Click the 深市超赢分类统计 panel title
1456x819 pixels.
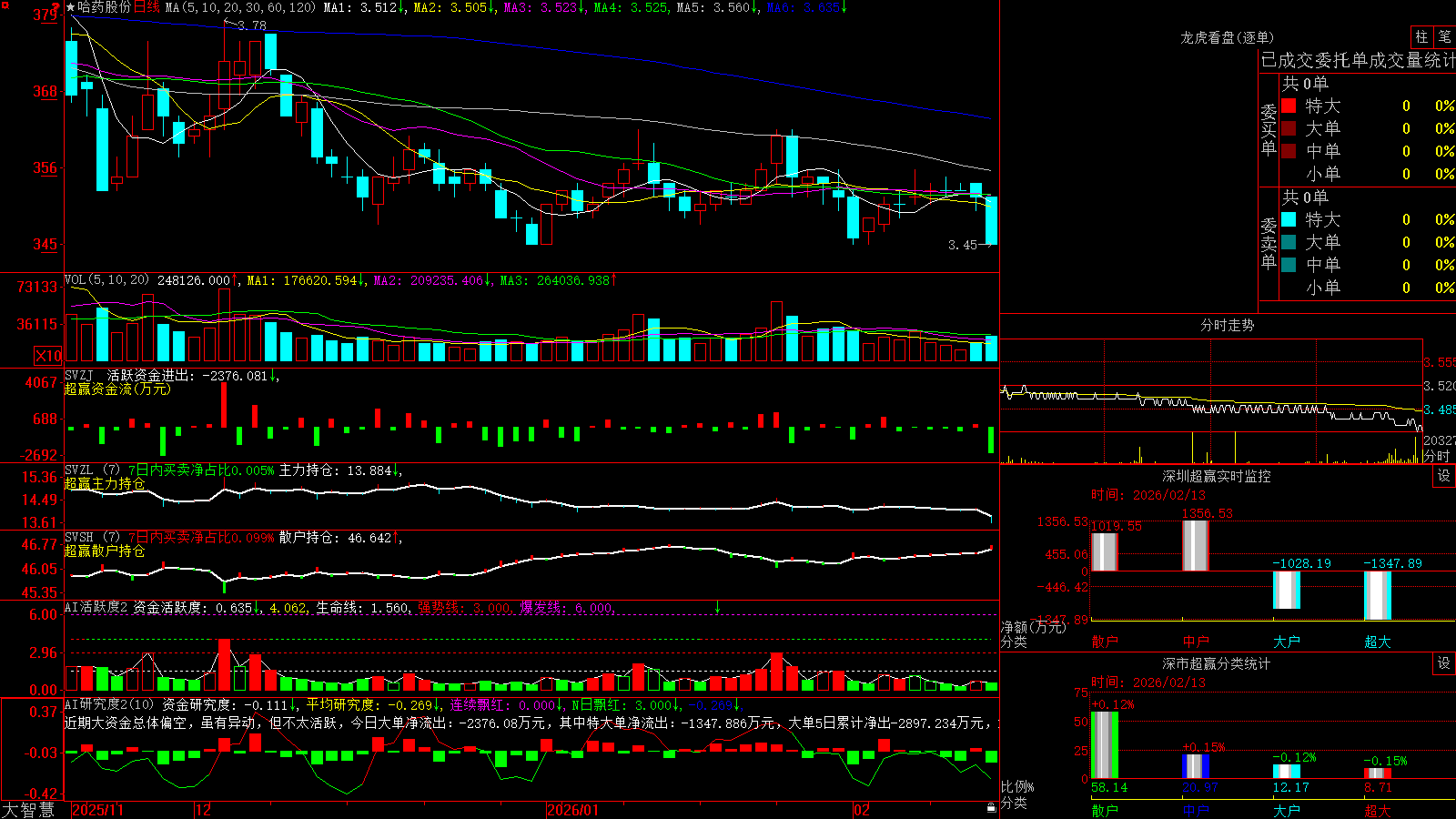pyautogui.click(x=1217, y=663)
